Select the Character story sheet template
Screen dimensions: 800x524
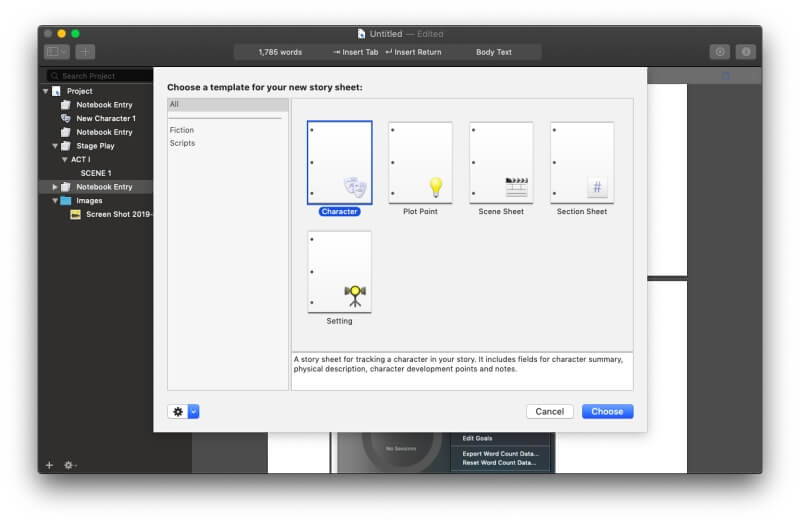click(339, 162)
